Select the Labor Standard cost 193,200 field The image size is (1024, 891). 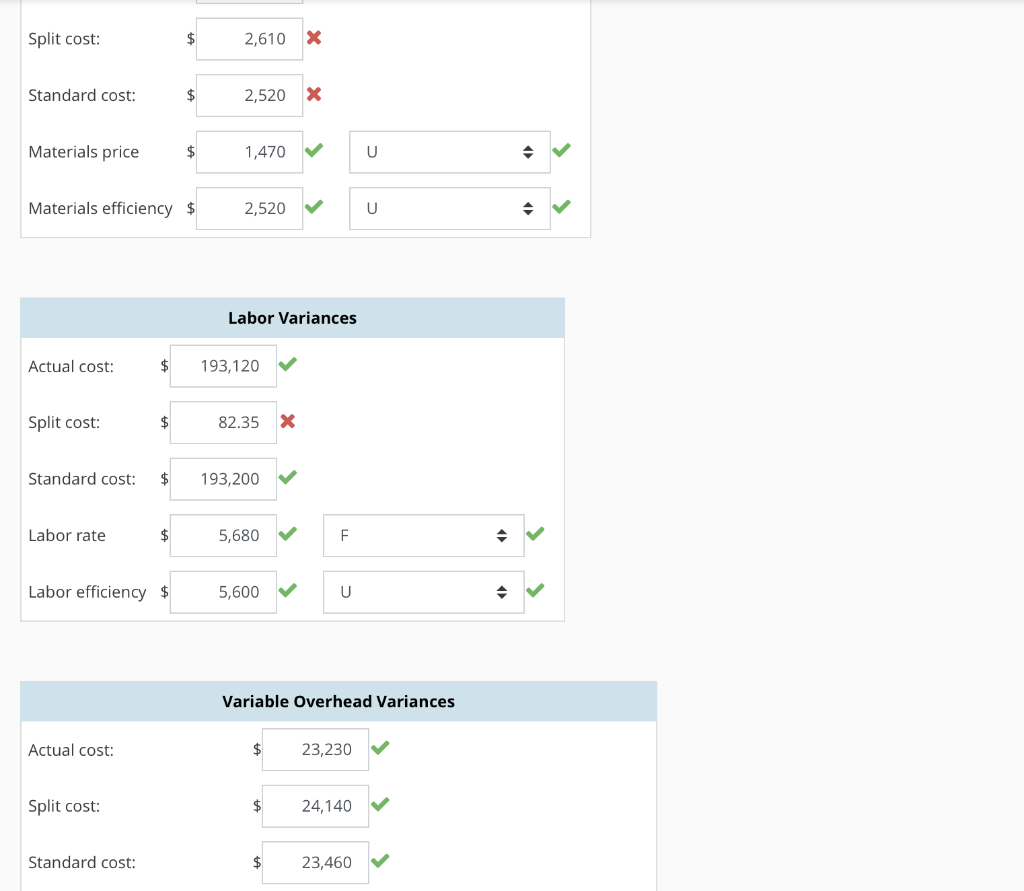tap(222, 478)
